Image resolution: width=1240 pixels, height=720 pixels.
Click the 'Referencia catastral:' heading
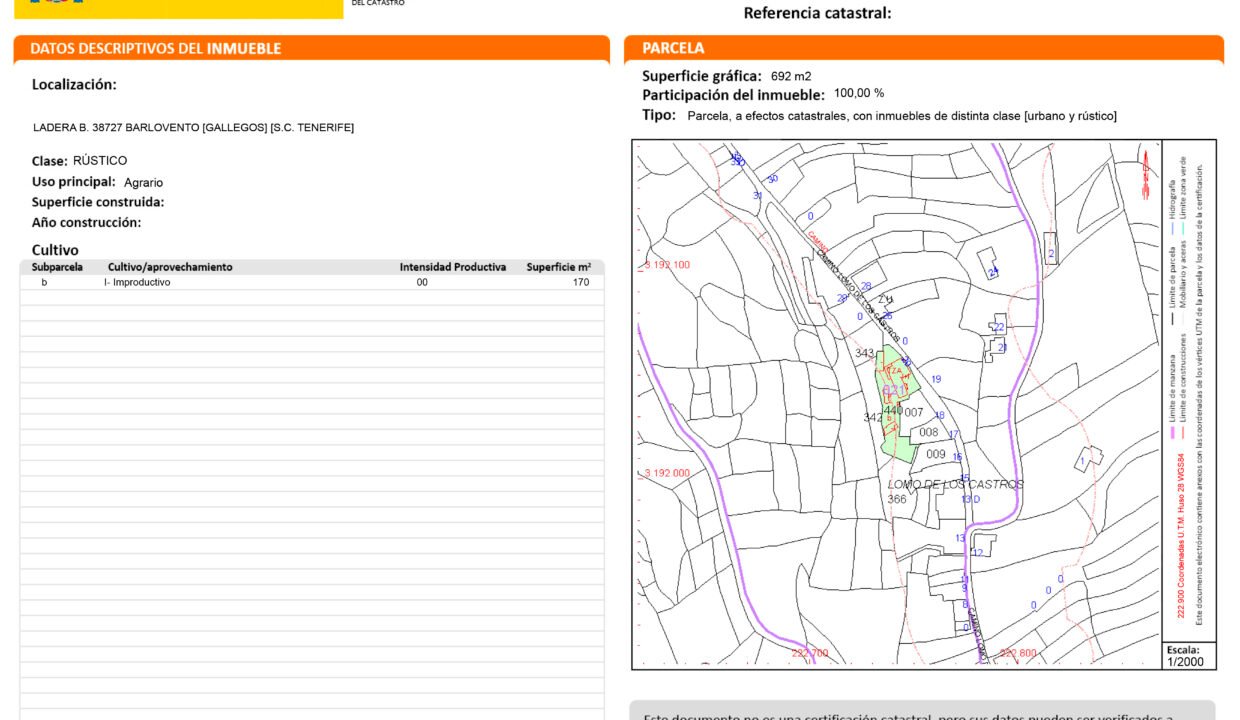pyautogui.click(x=817, y=13)
